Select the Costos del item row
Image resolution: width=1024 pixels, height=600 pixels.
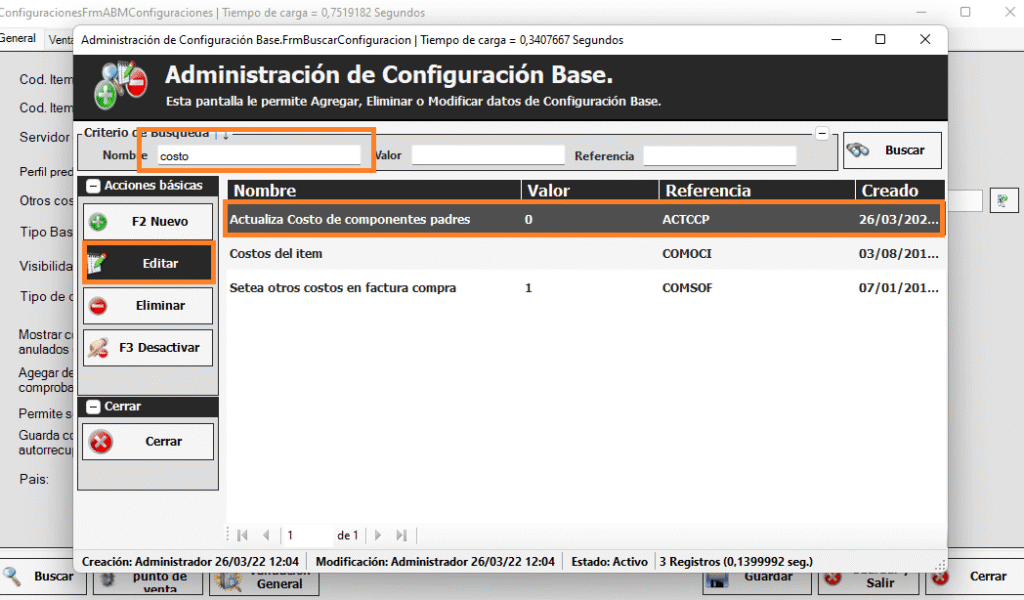coord(276,254)
